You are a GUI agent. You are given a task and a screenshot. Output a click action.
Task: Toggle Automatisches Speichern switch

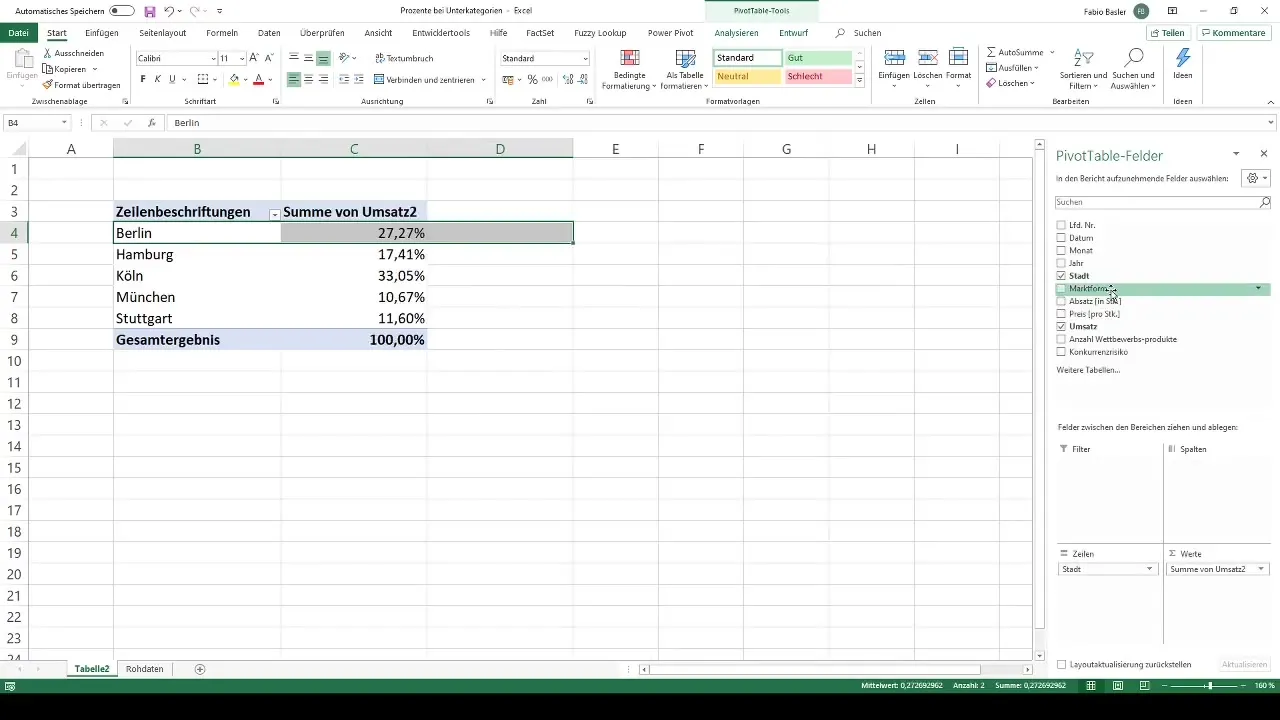pyautogui.click(x=122, y=10)
